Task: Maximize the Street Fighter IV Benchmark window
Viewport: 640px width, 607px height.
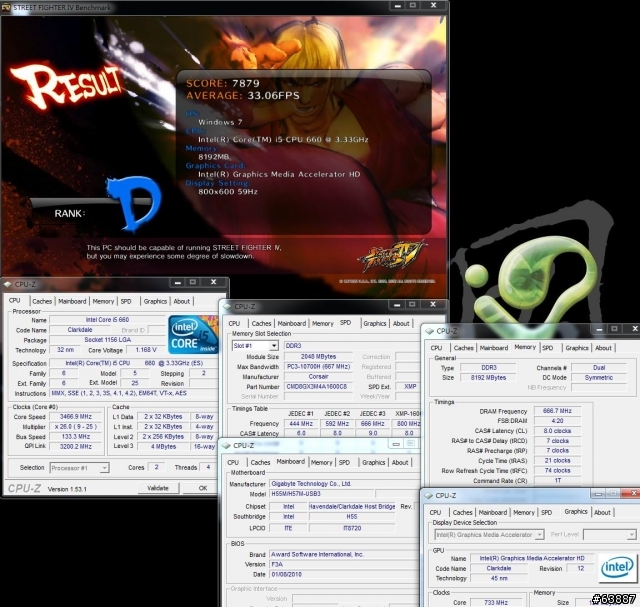Action: [x=413, y=5]
